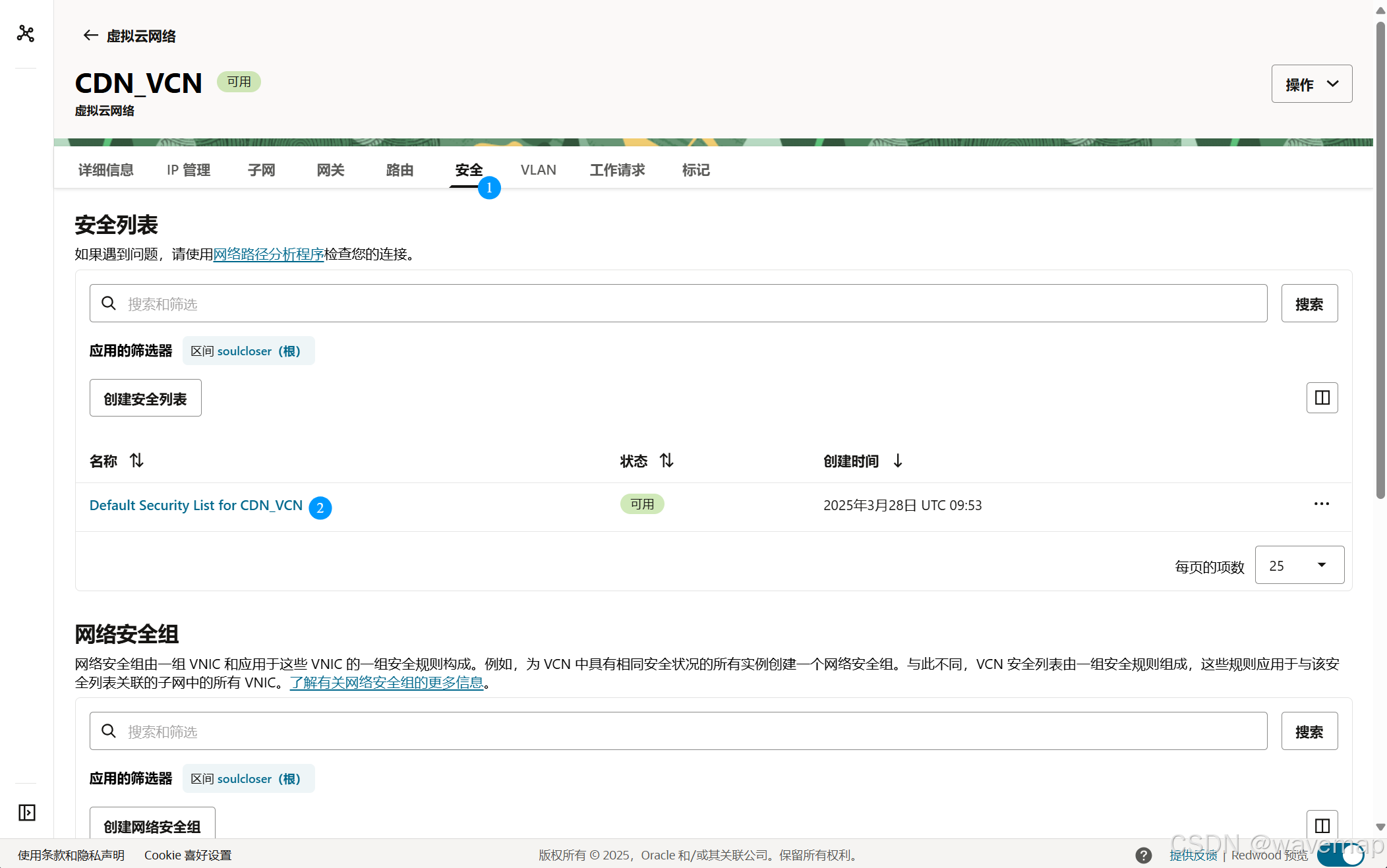
Task: Open column settings icon for 安全列表 table
Action: (x=1322, y=397)
